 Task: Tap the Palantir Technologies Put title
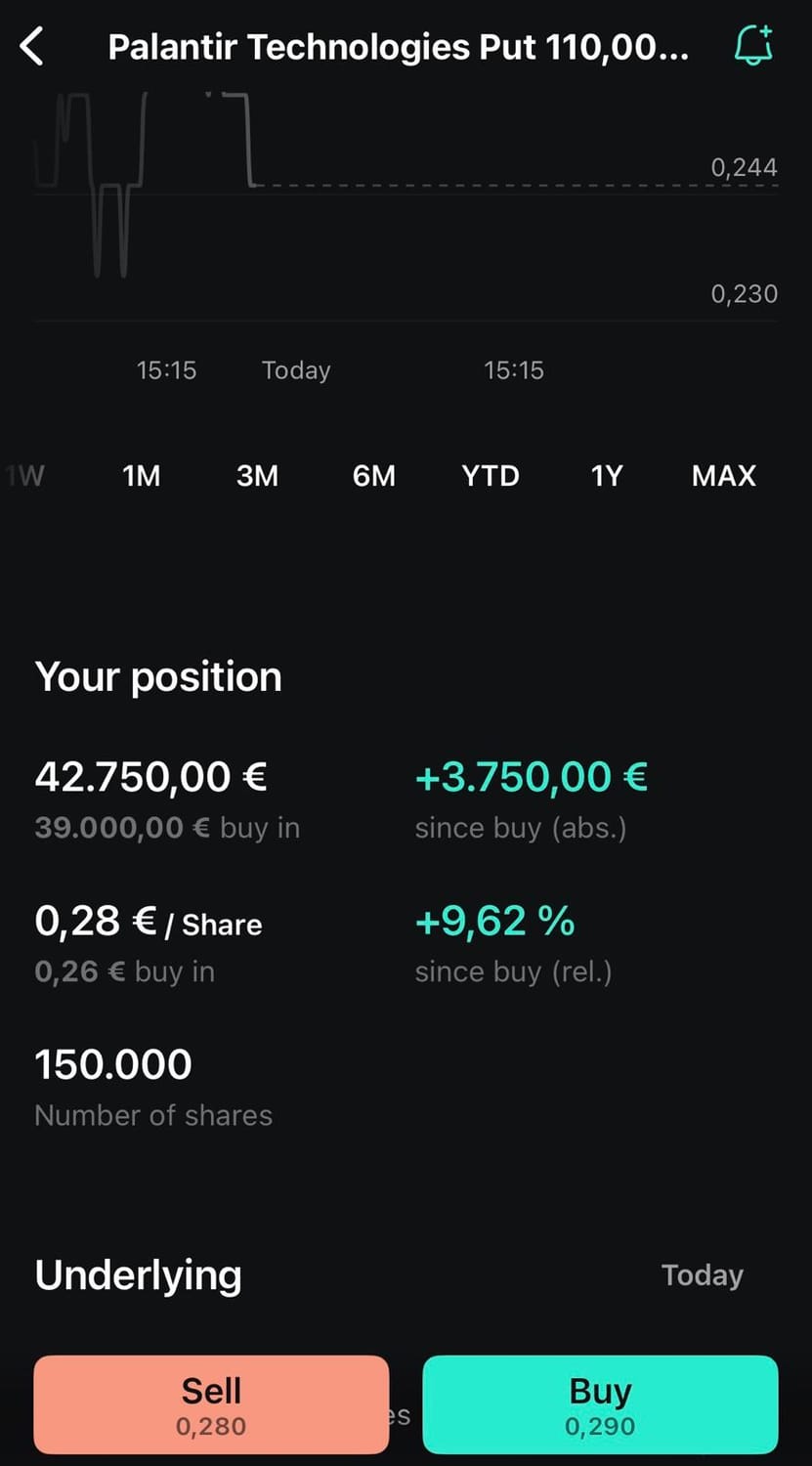coord(398,47)
